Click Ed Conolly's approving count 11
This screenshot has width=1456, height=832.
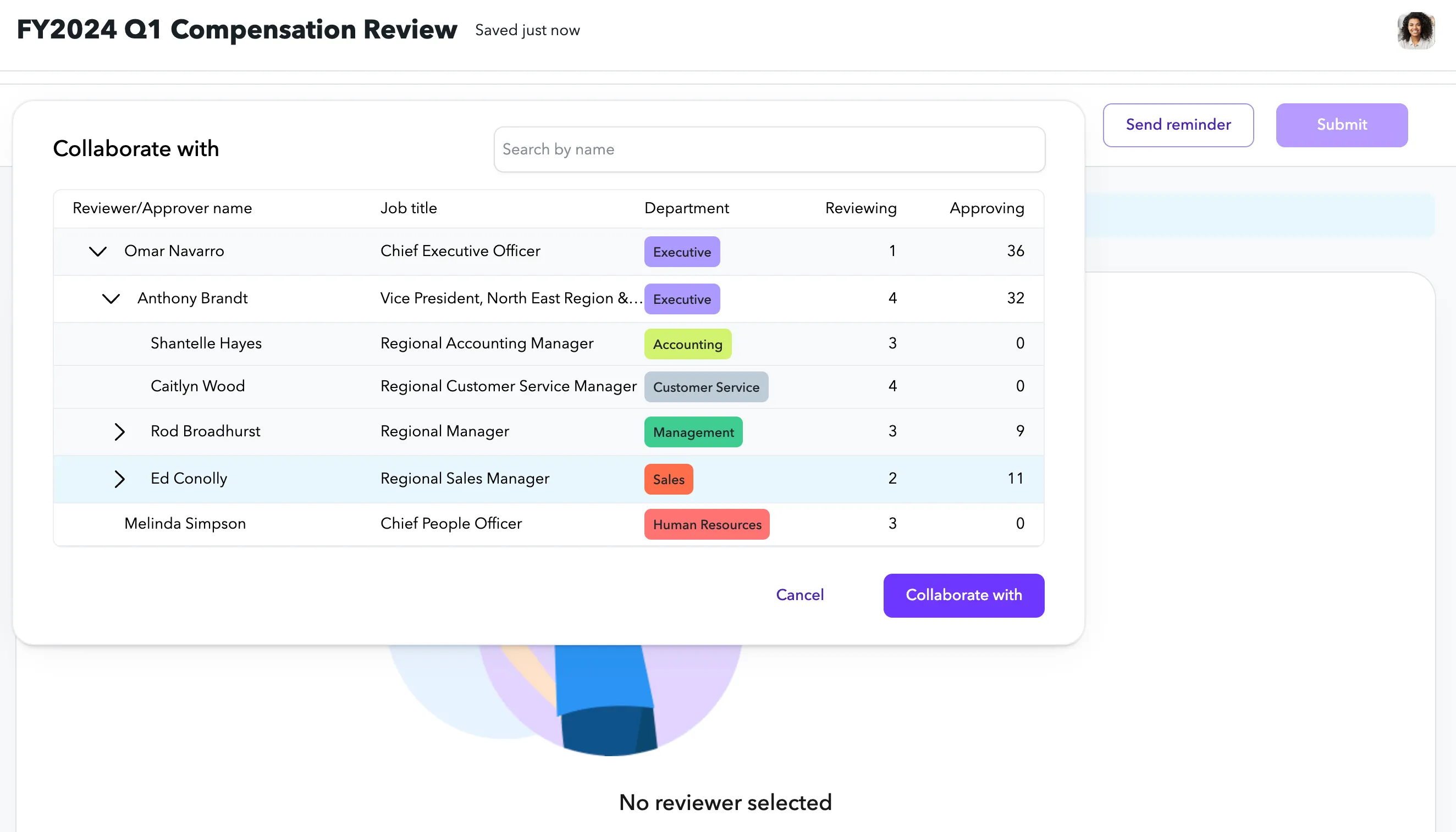click(x=1015, y=479)
